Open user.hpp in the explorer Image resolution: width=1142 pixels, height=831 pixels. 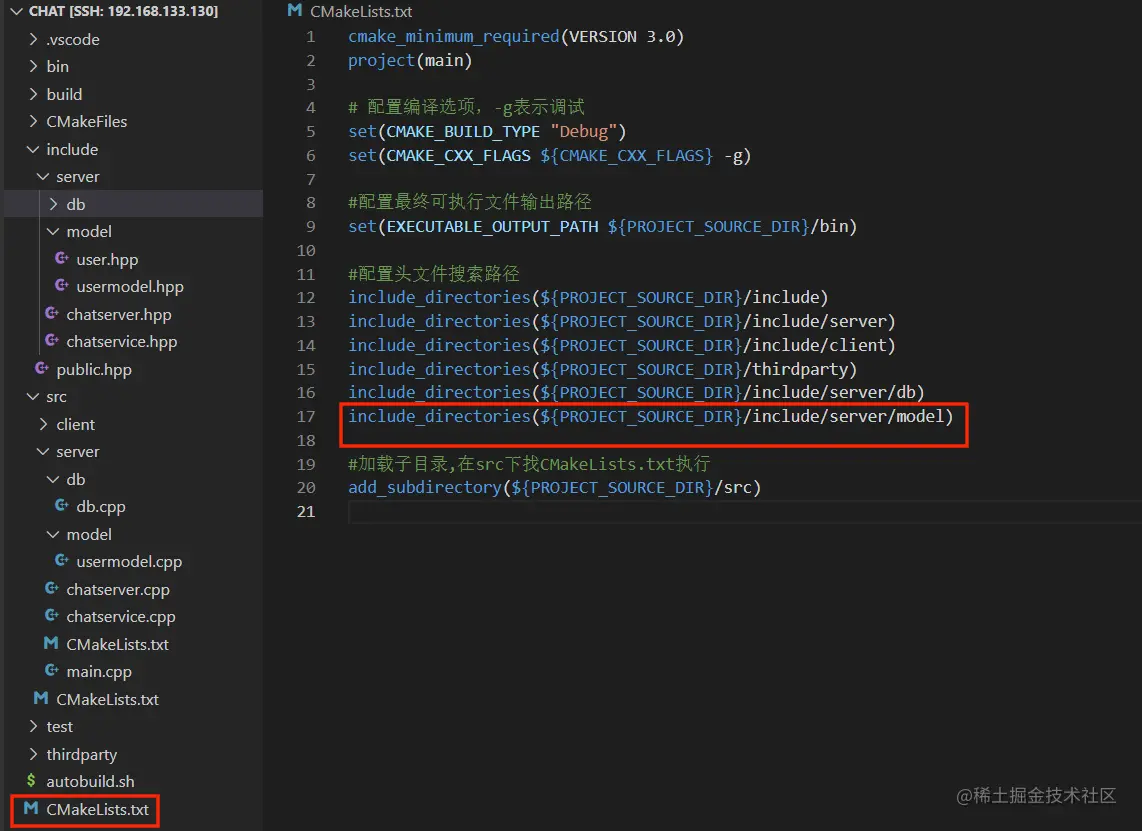point(107,259)
